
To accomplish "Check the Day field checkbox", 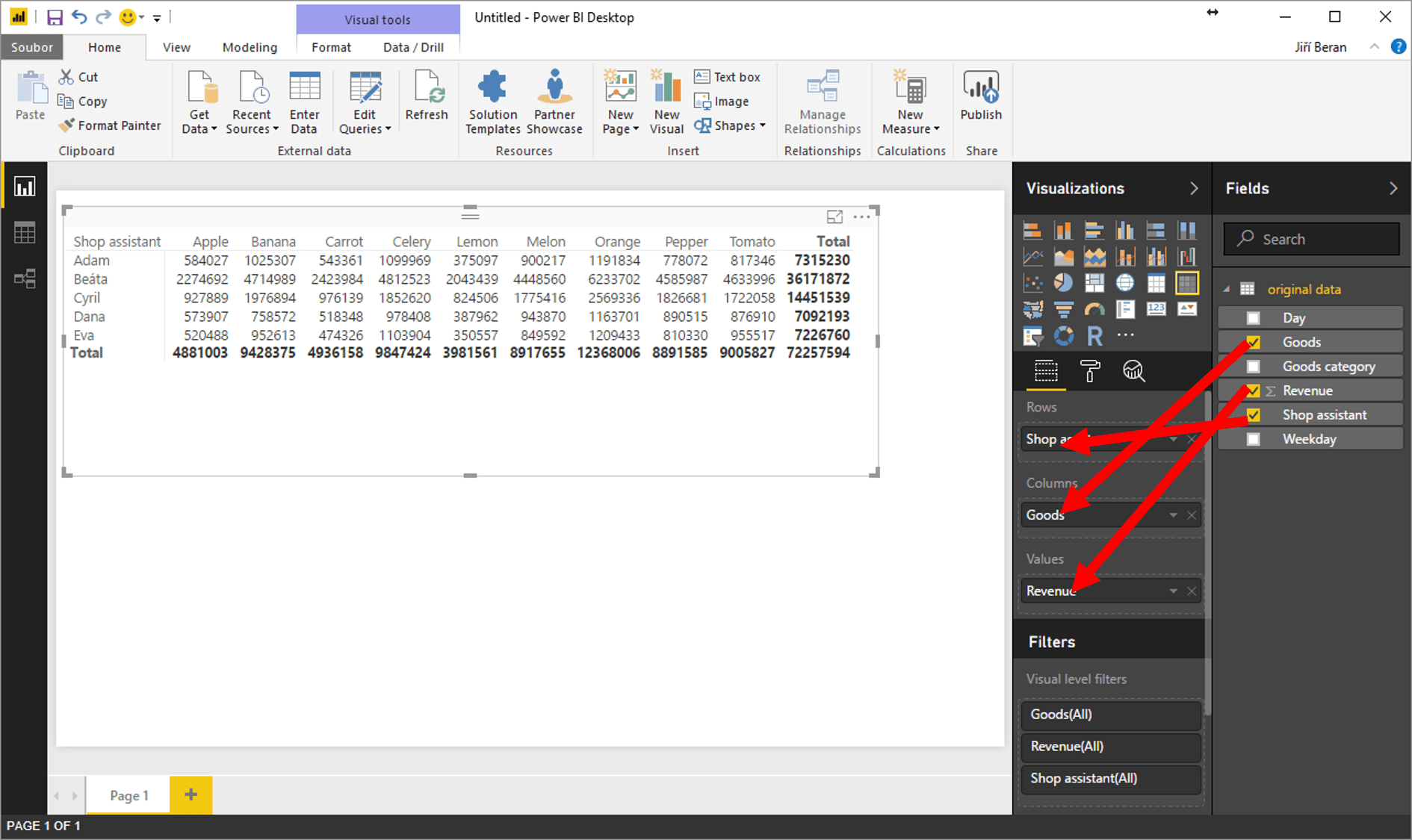I will [x=1253, y=318].
